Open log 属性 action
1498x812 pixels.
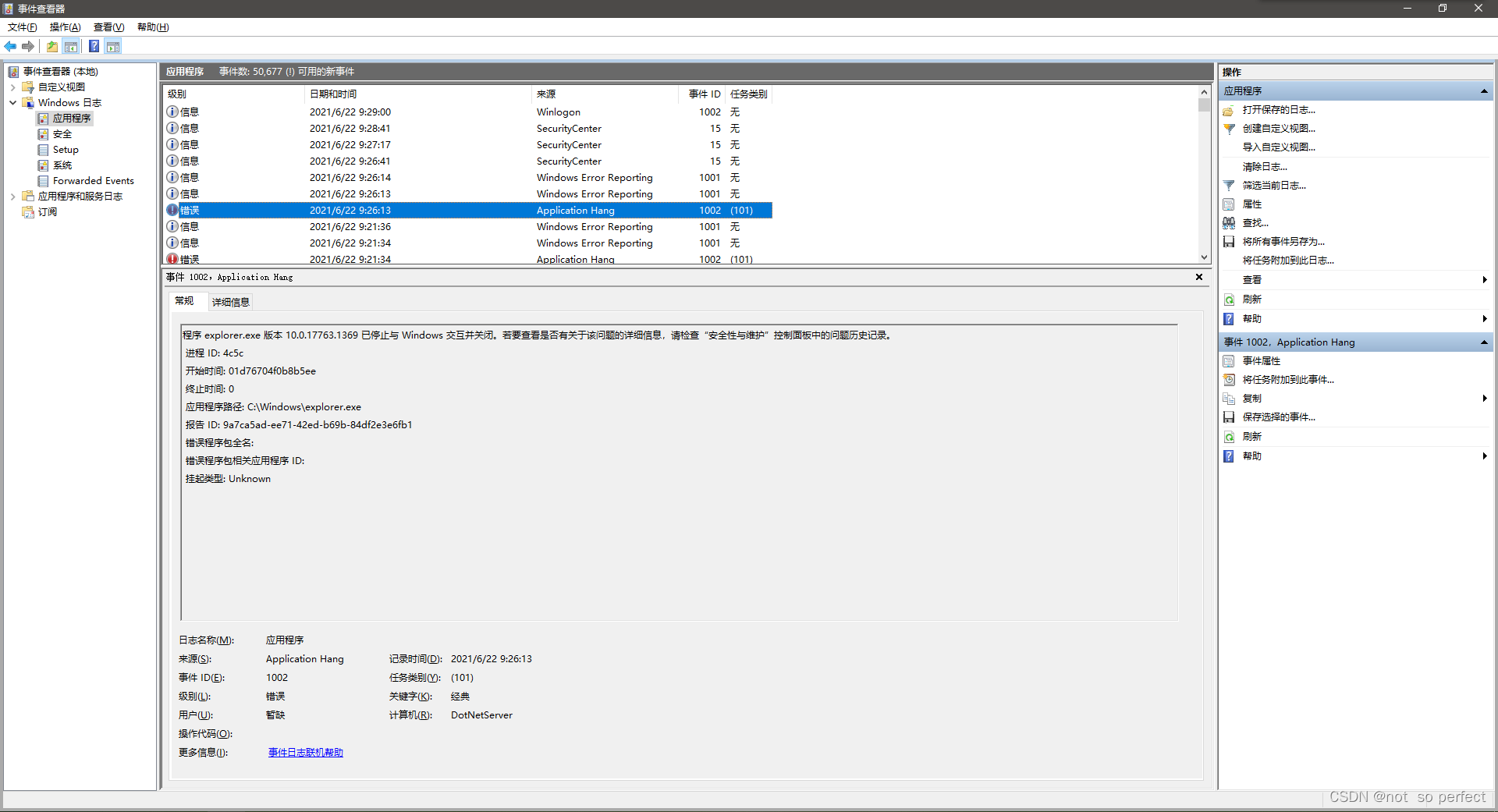click(1251, 204)
